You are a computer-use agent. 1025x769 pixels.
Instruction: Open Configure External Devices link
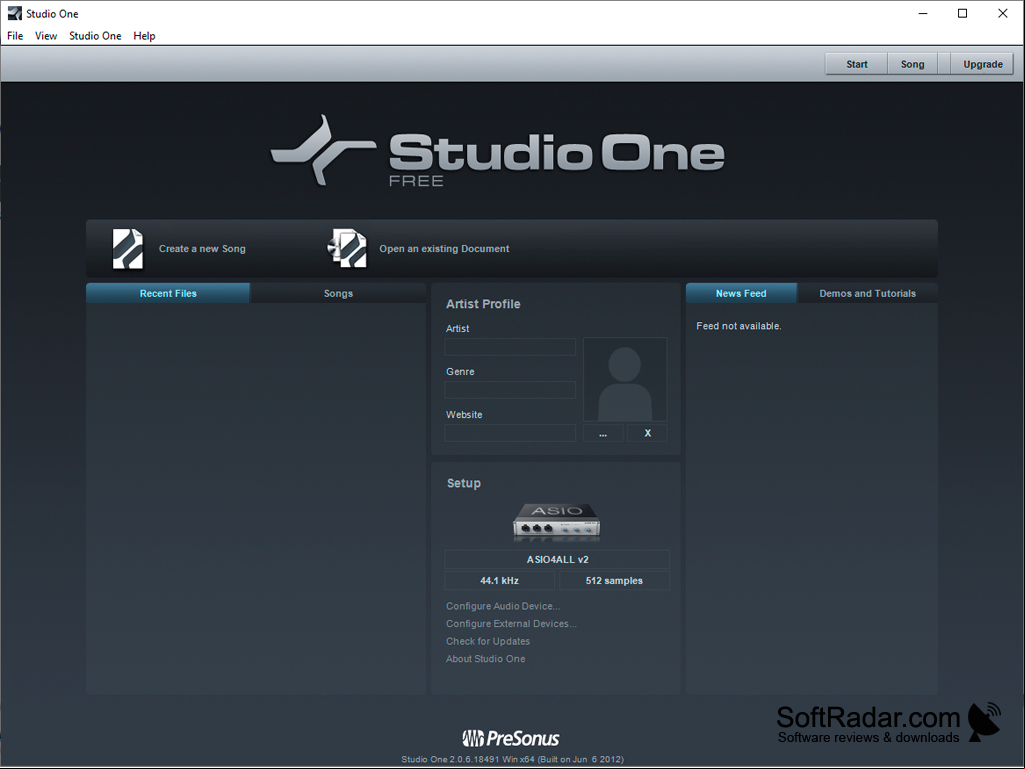pyautogui.click(x=511, y=624)
